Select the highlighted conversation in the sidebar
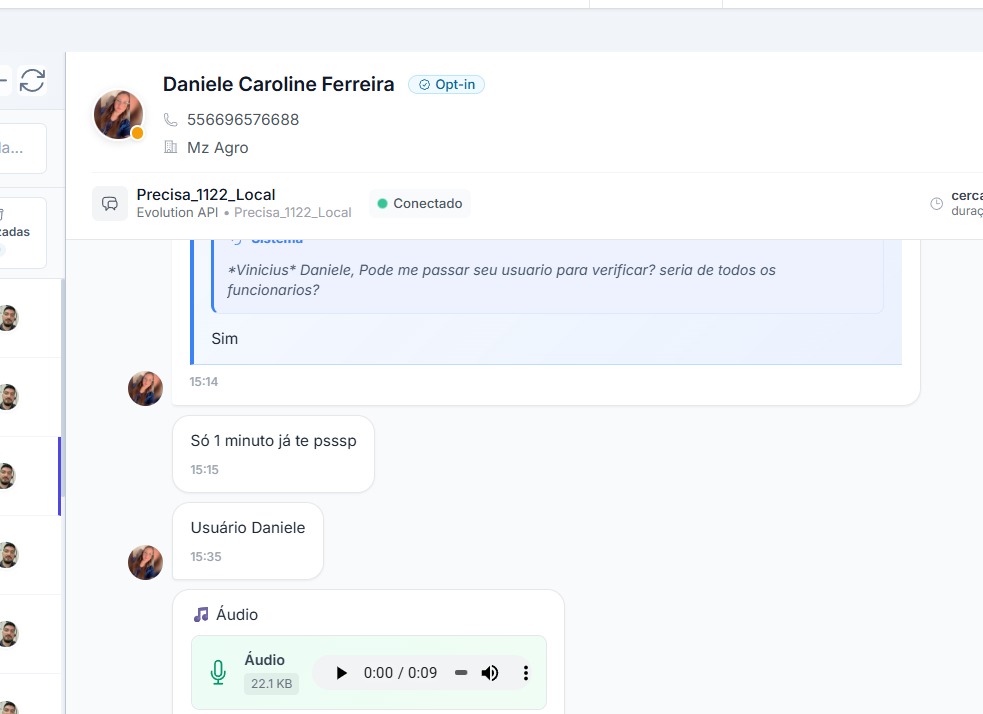 pyautogui.click(x=28, y=476)
